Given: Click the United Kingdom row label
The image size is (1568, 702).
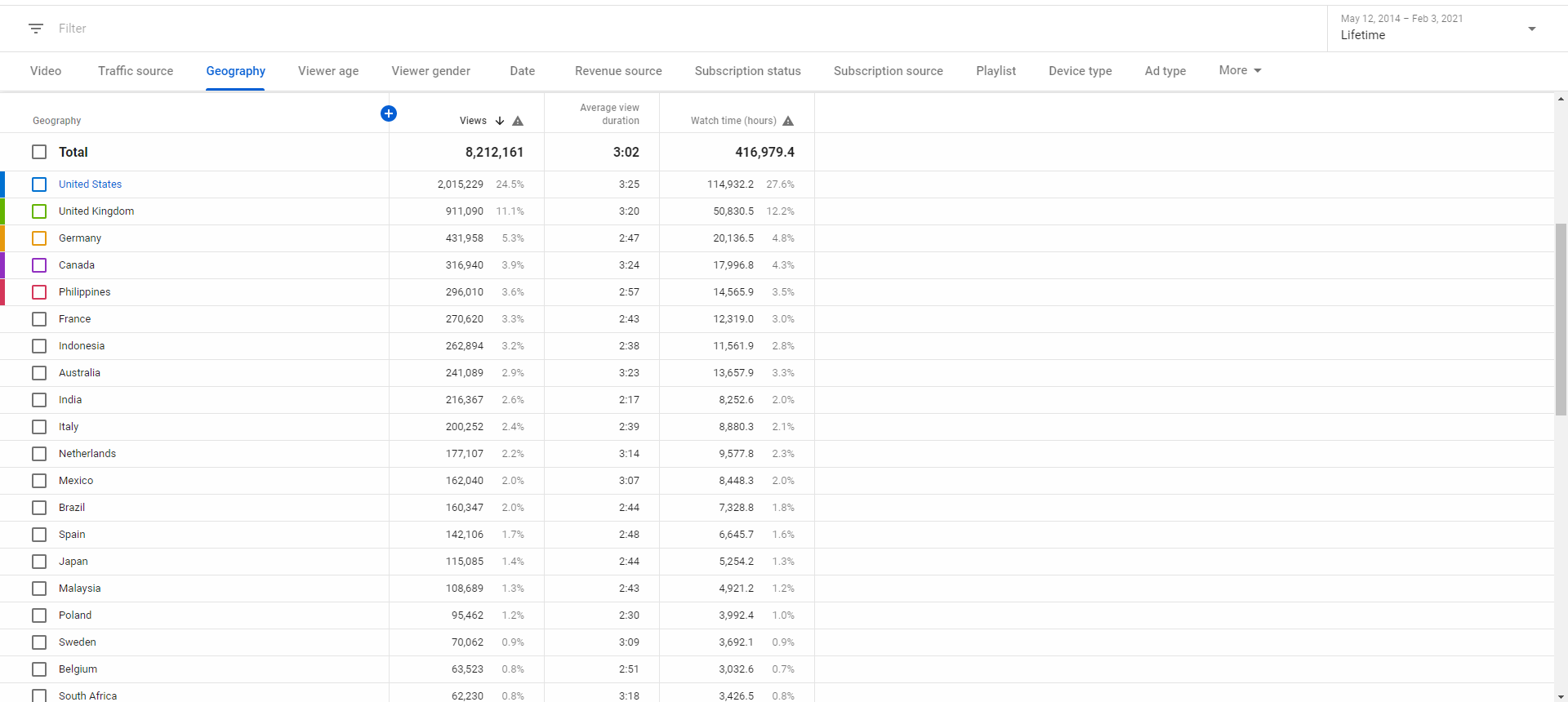Looking at the screenshot, I should click(x=96, y=211).
